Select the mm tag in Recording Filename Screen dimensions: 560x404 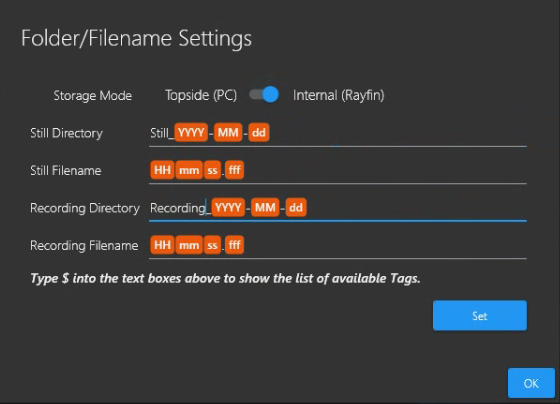point(189,245)
